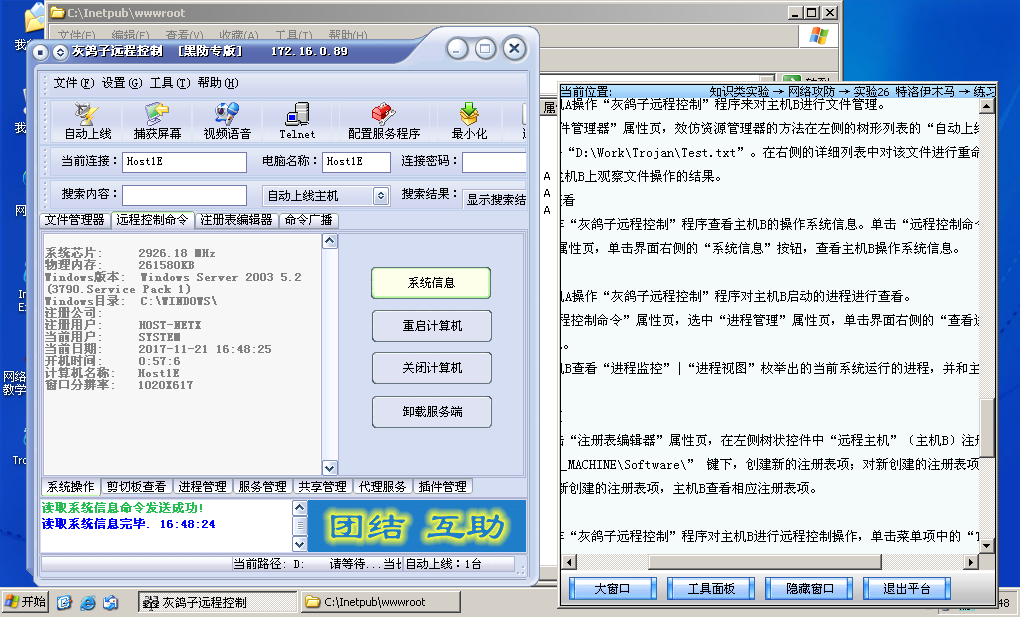Viewport: 1020px width, 617px height.
Task: Open the 文件 menu in Gray Pigeon
Action: click(74, 83)
